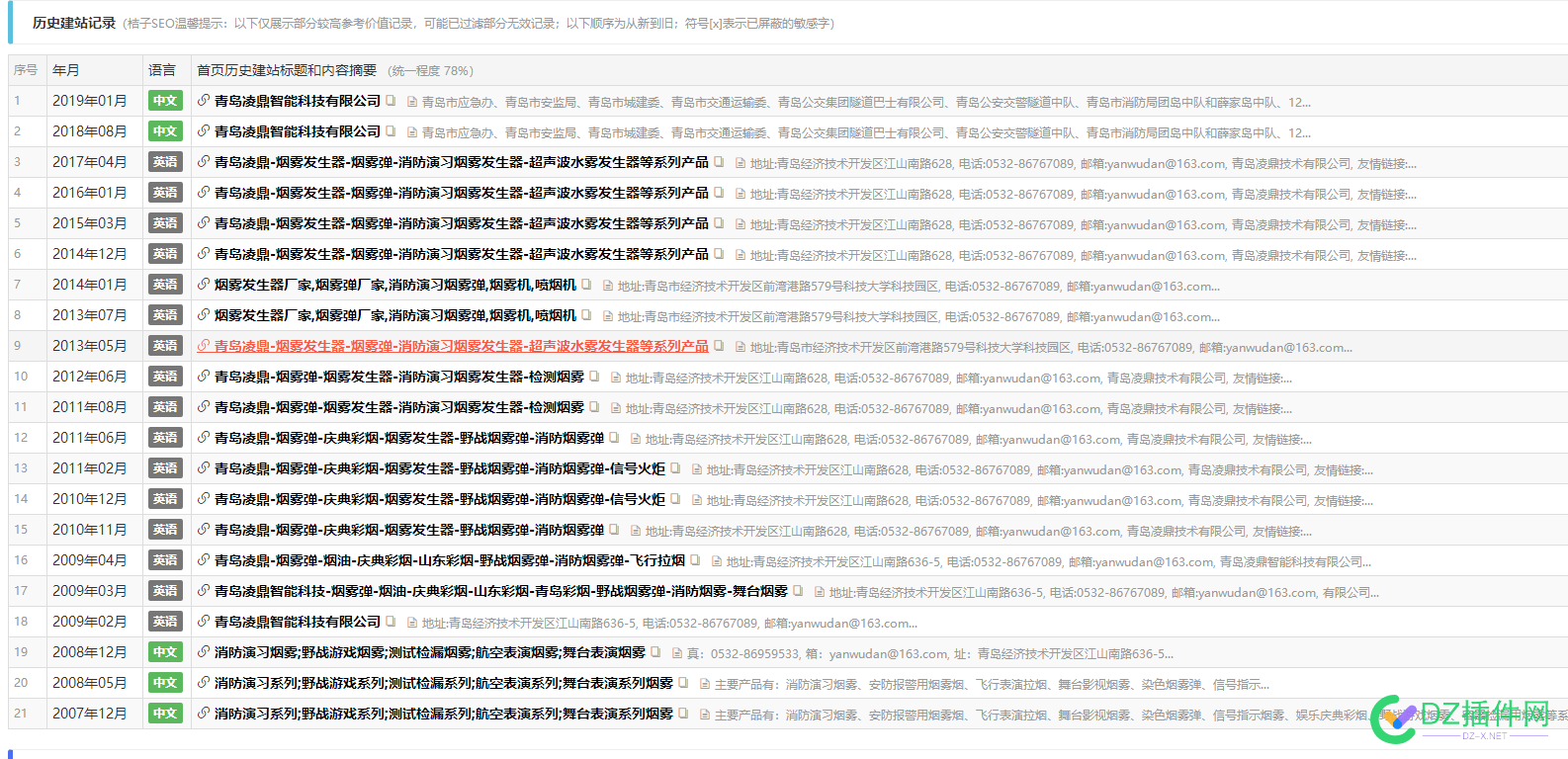The image size is (1568, 759).
Task: Click the chain-link icon in the 2008年12月 row
Action: [203, 652]
